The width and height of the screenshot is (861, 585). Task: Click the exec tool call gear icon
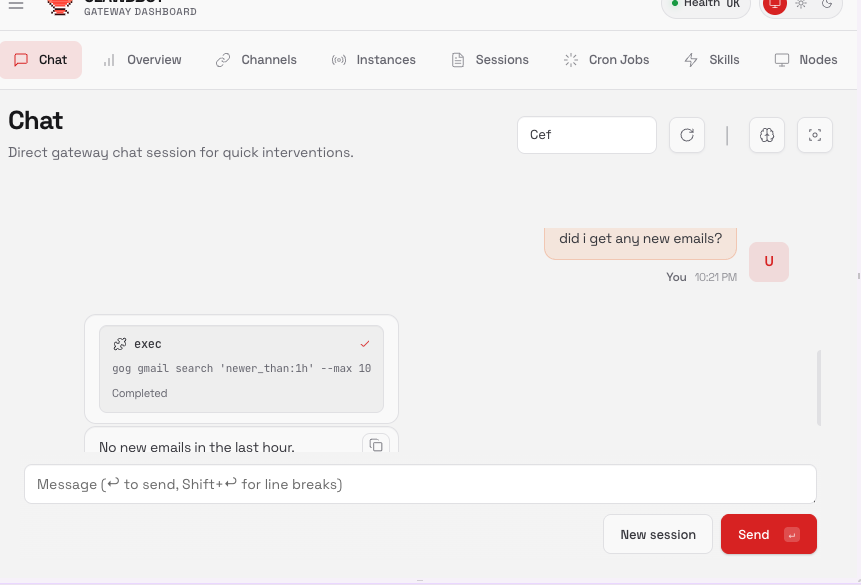tap(122, 343)
